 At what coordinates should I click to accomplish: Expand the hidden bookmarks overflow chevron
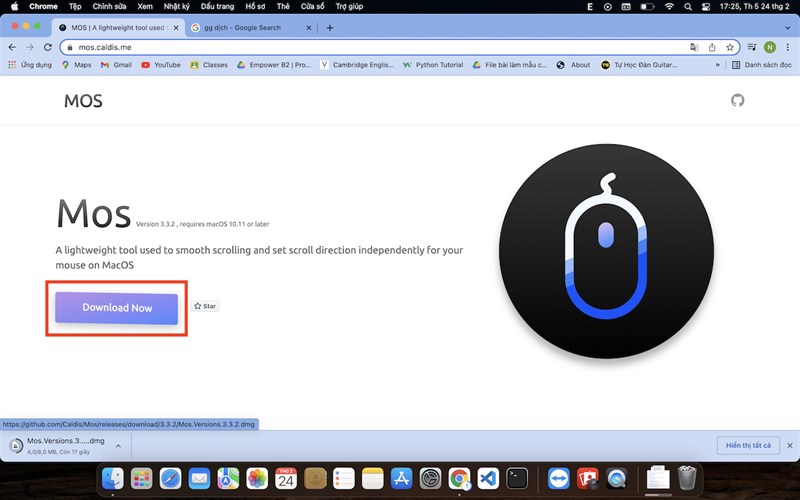pos(718,65)
